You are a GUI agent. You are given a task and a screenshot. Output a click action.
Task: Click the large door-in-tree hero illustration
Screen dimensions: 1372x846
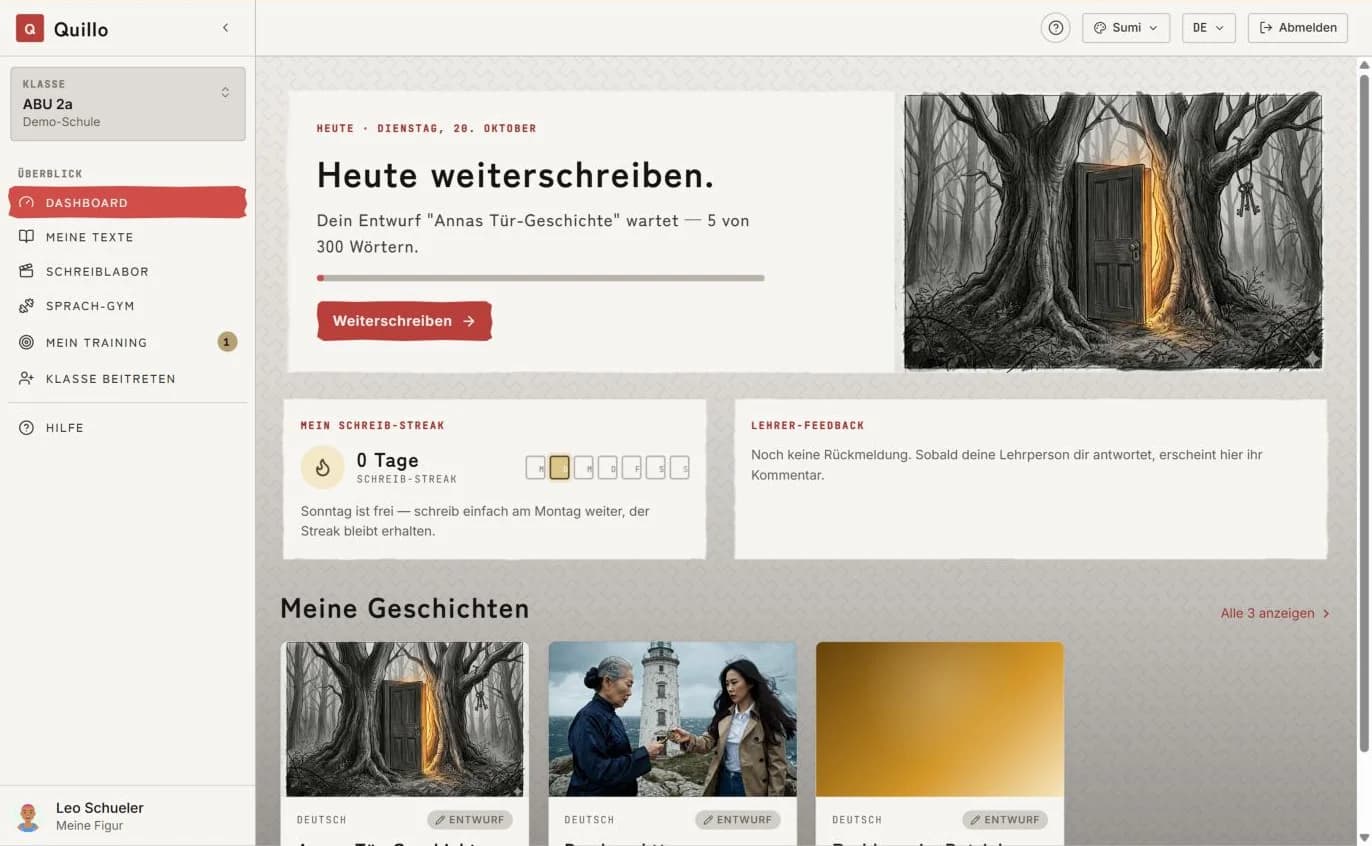pyautogui.click(x=1113, y=232)
